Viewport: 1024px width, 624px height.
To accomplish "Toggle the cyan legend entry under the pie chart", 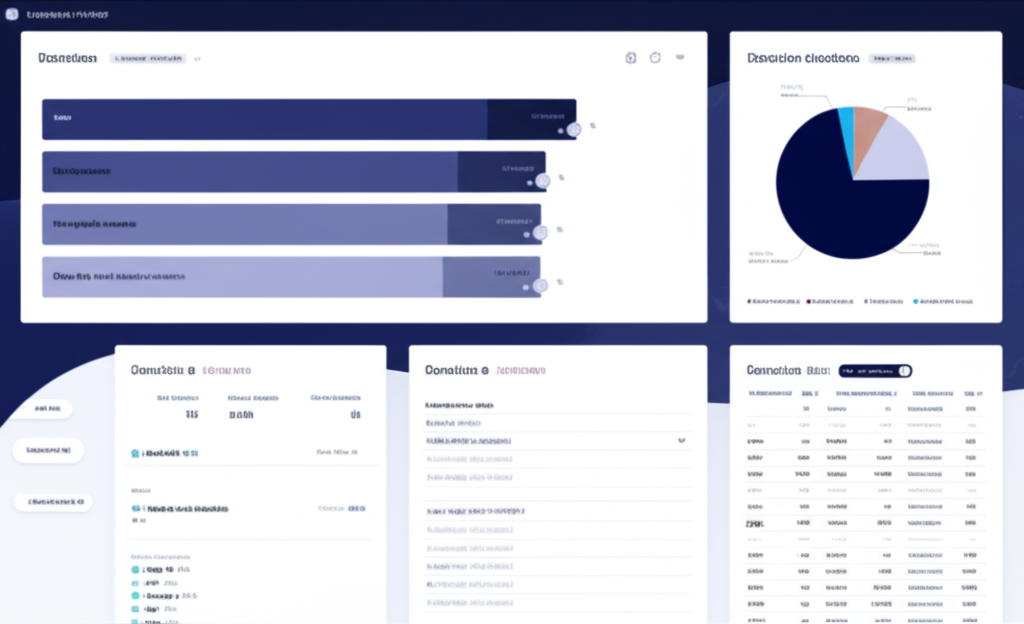I will pos(916,300).
